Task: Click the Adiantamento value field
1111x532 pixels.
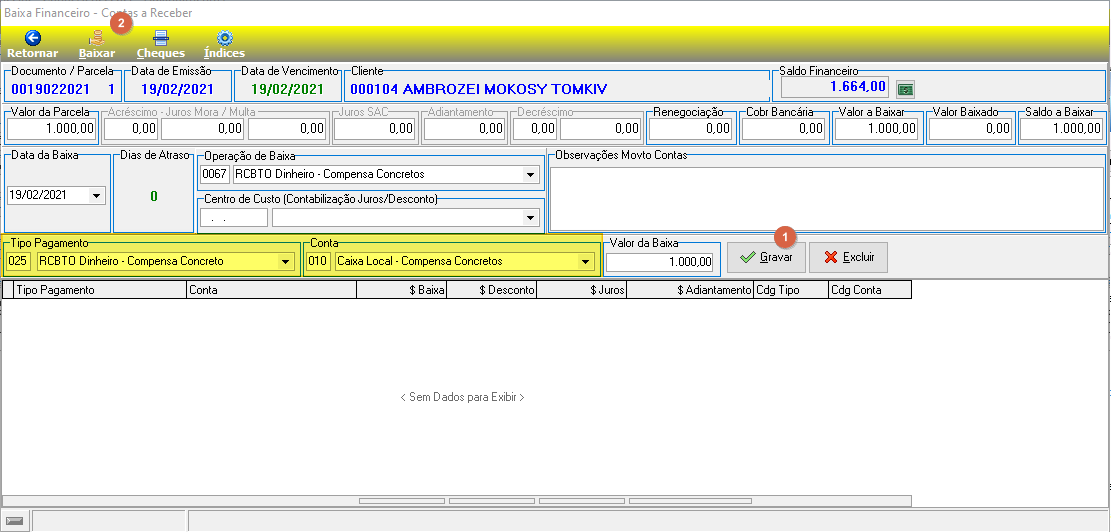Action: pos(466,129)
